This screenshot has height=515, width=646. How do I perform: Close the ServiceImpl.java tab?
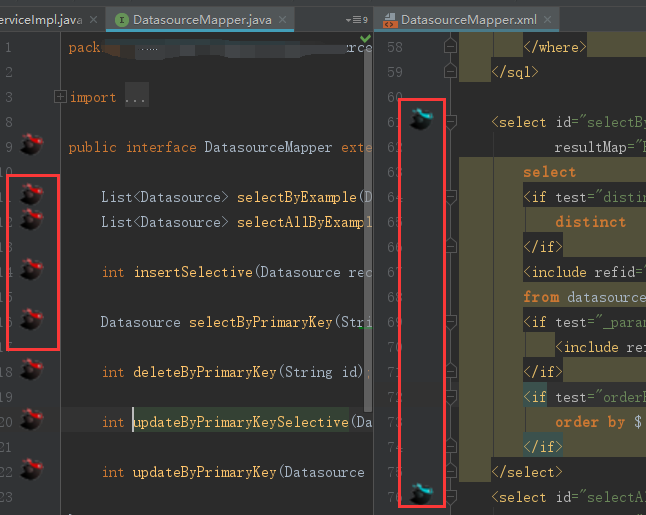pos(94,19)
